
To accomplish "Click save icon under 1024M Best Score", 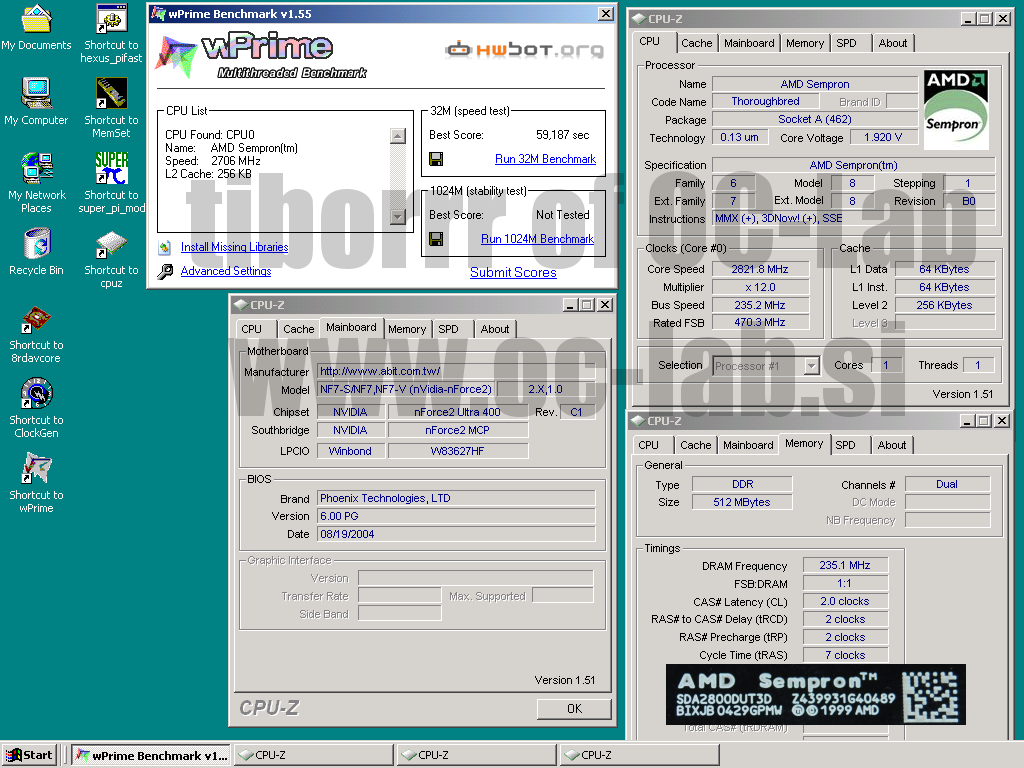I will (x=436, y=239).
